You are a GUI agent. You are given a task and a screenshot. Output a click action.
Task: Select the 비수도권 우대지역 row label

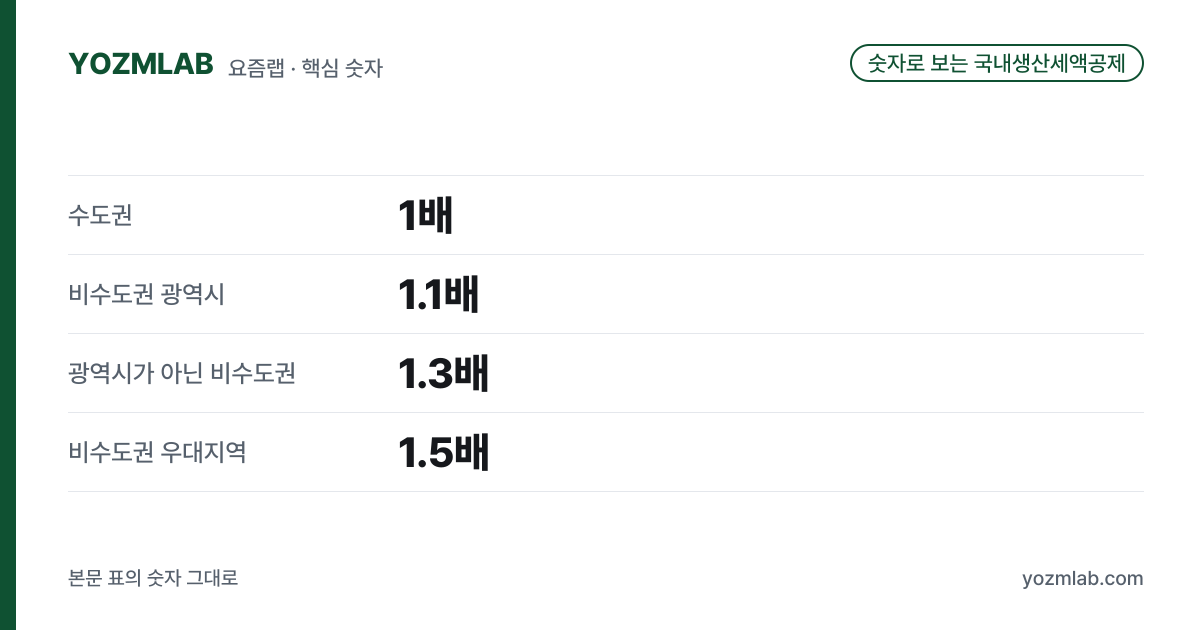pos(157,452)
